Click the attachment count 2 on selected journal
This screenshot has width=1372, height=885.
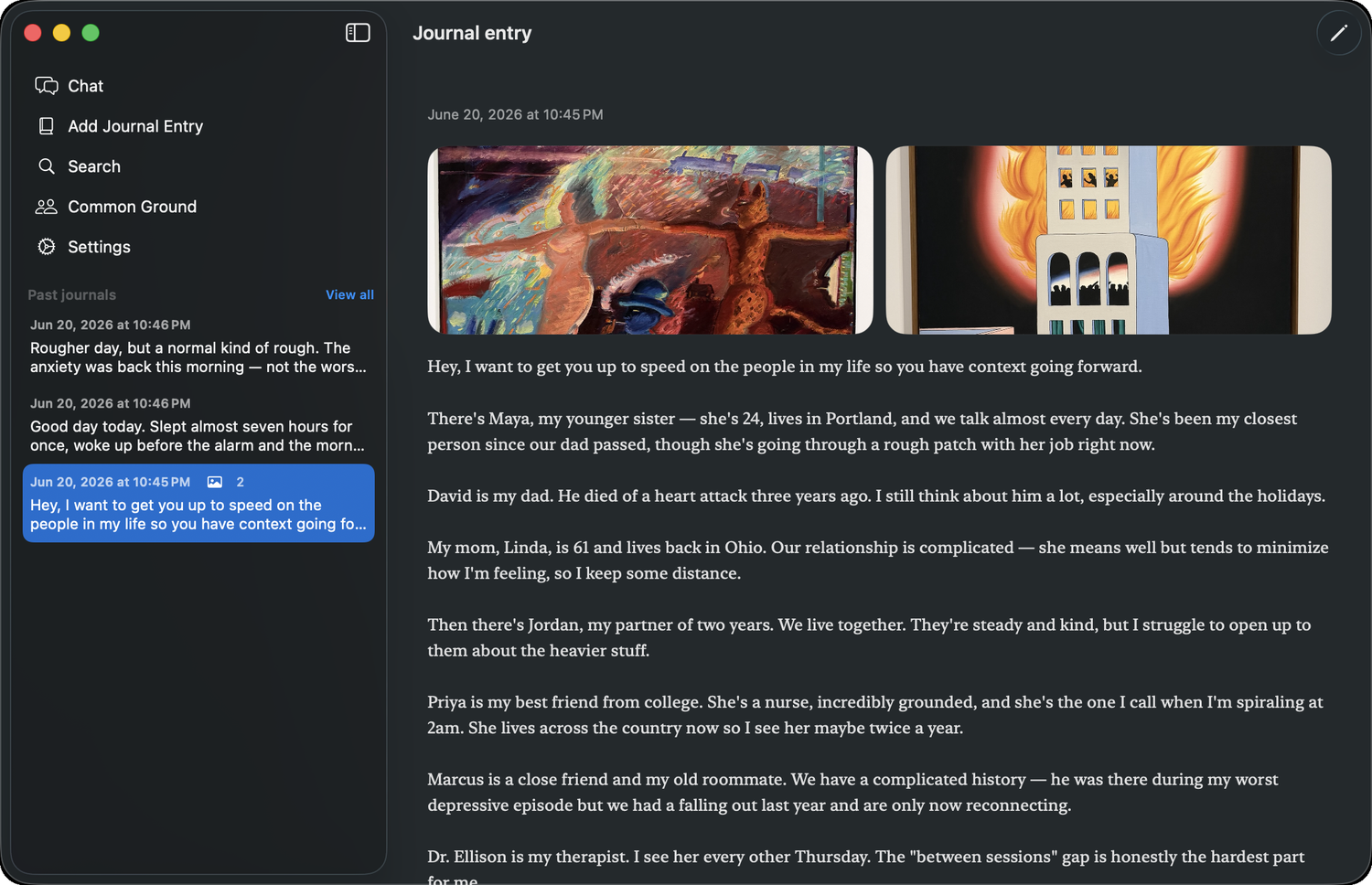pyautogui.click(x=241, y=482)
